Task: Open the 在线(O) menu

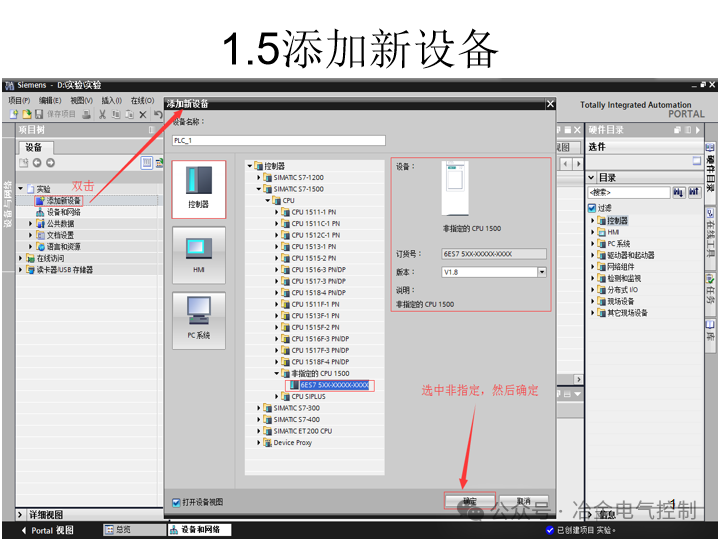Action: [x=142, y=100]
